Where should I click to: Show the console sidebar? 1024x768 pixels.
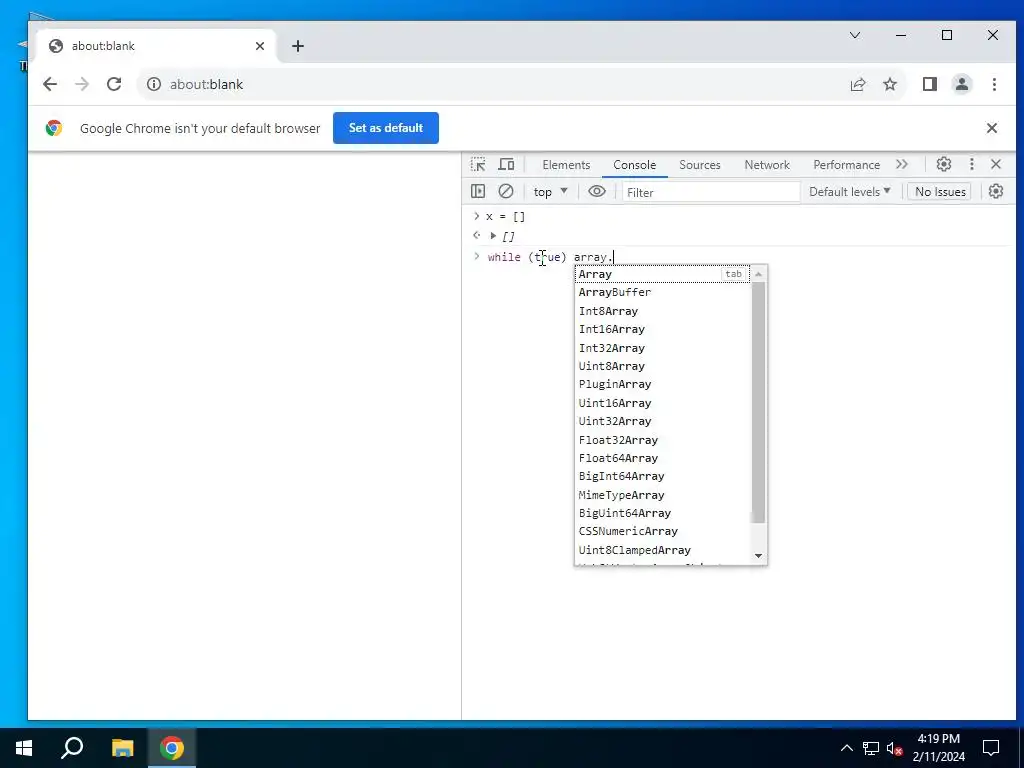coord(478,191)
